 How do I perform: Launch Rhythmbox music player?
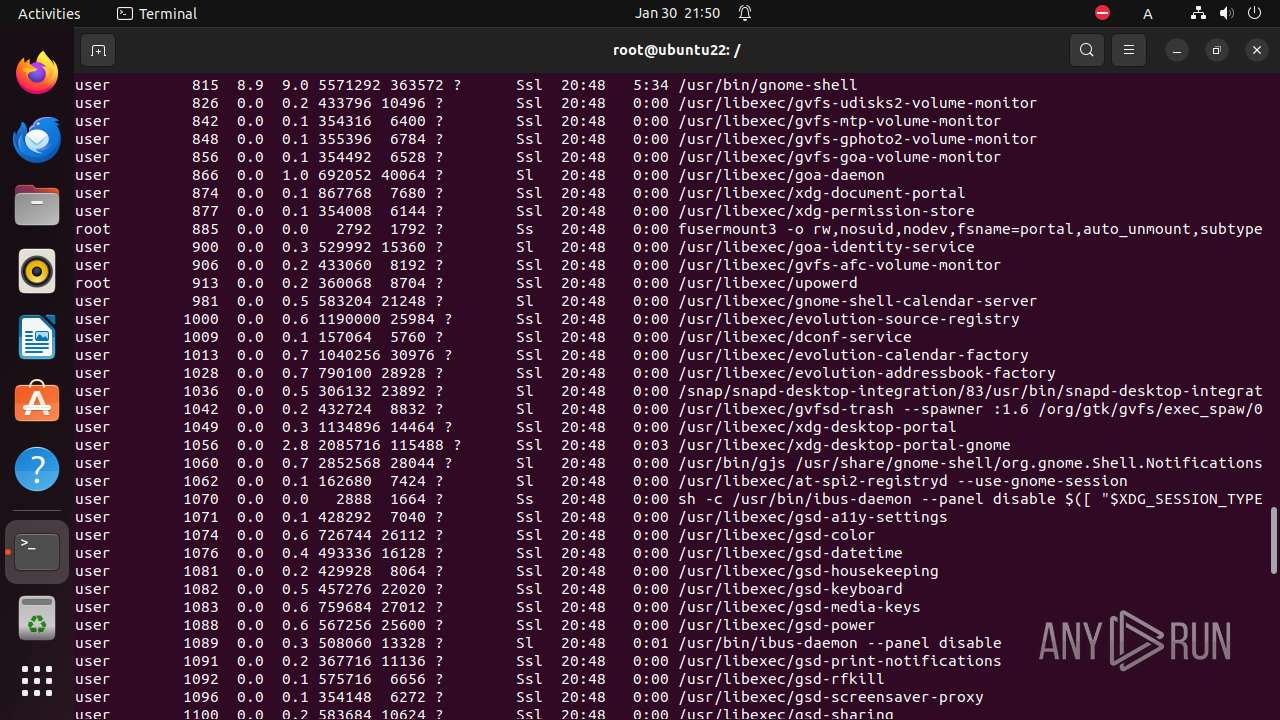coord(37,271)
